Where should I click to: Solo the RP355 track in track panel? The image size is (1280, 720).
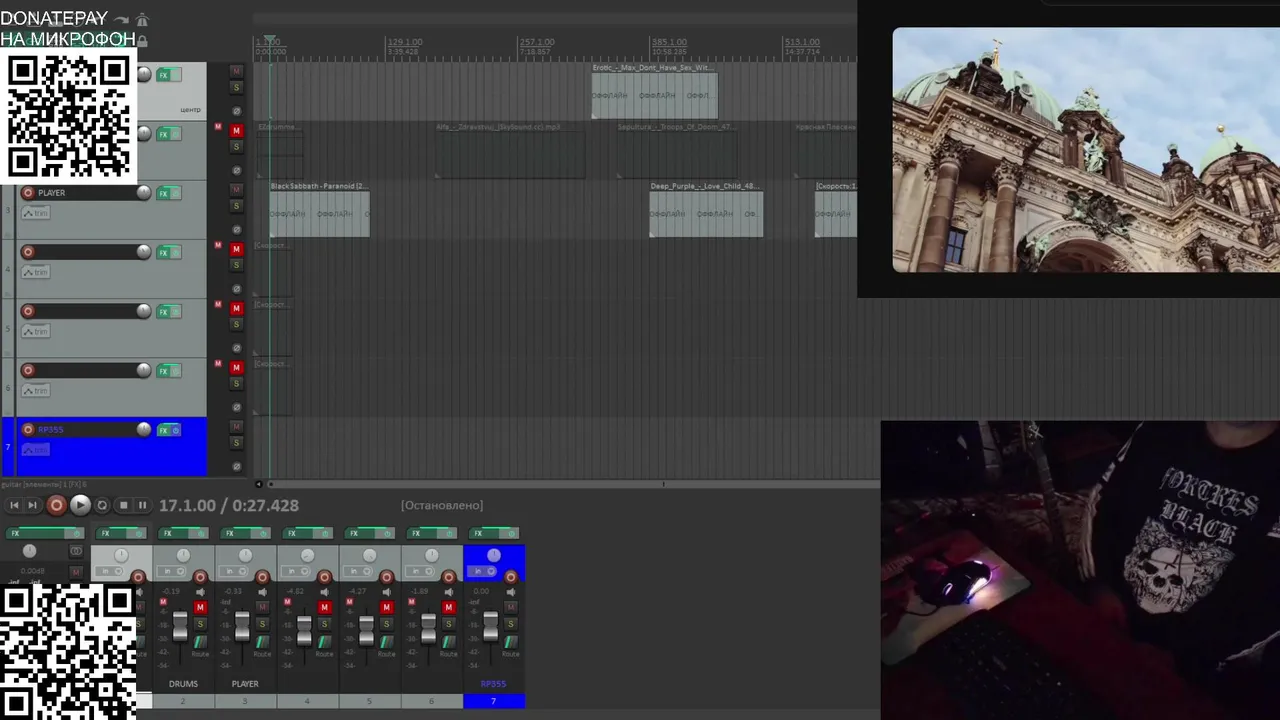pyautogui.click(x=237, y=443)
